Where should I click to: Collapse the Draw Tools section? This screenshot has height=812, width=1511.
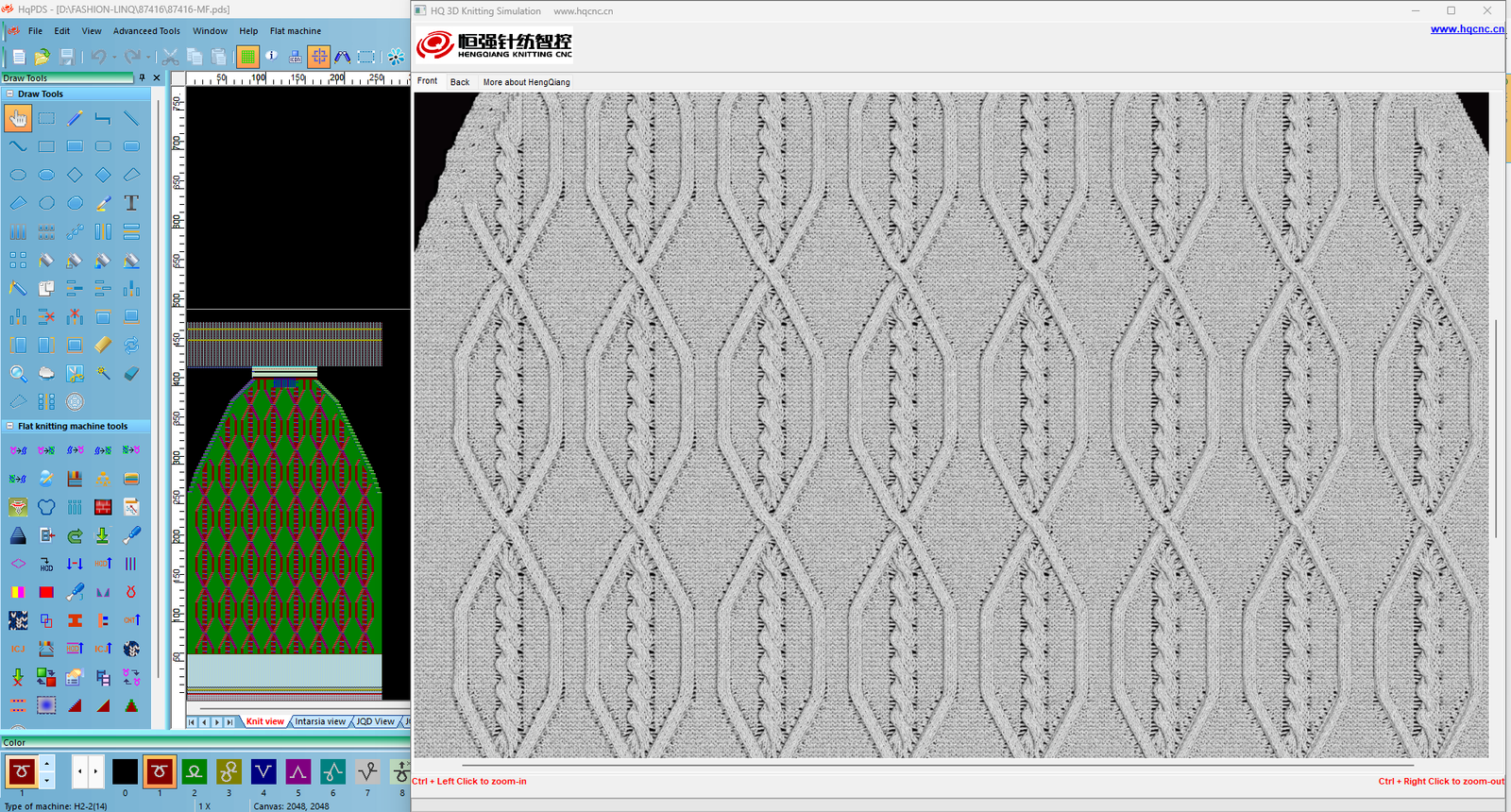10,94
